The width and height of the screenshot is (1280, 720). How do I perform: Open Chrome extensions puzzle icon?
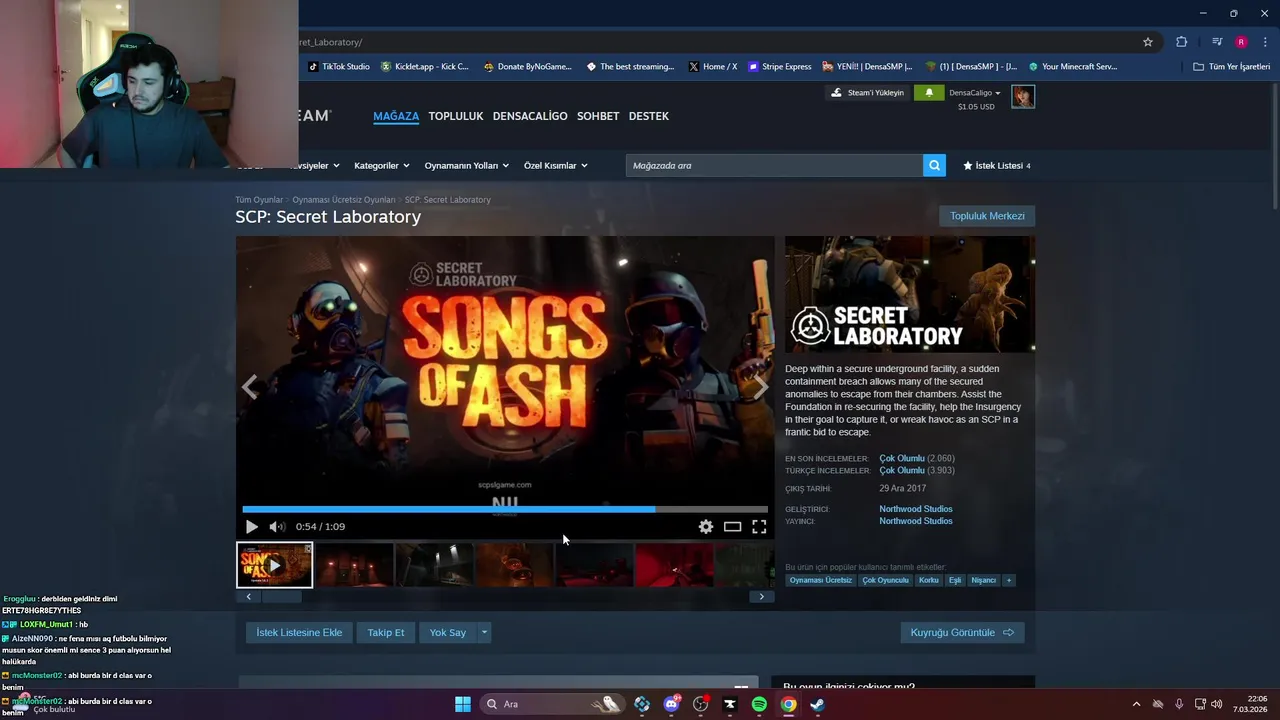pyautogui.click(x=1182, y=42)
